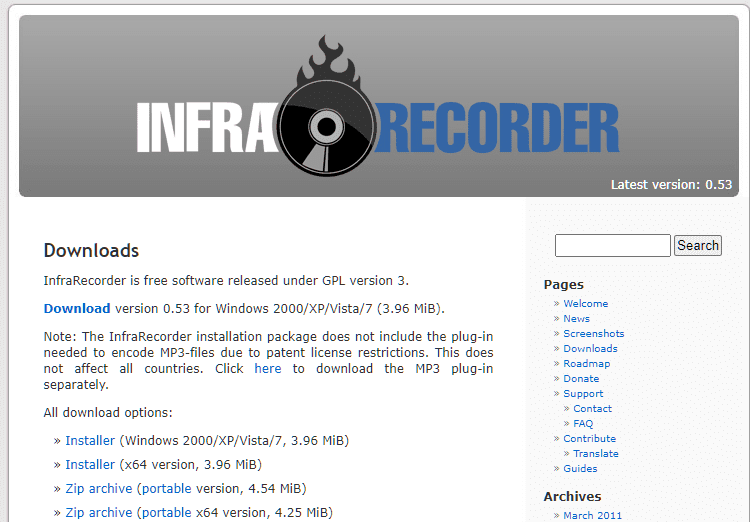
Task: Click the 'Latest version: 0.53' banner text
Action: (672, 185)
